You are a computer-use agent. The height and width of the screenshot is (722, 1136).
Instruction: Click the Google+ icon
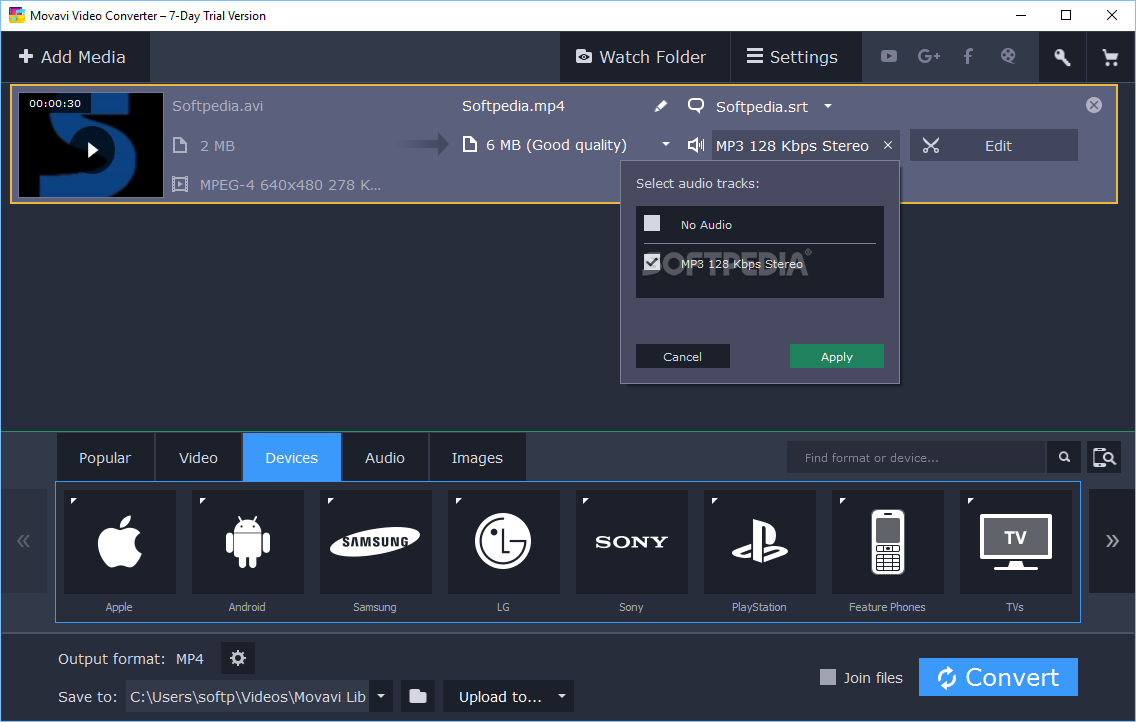pyautogui.click(x=928, y=56)
